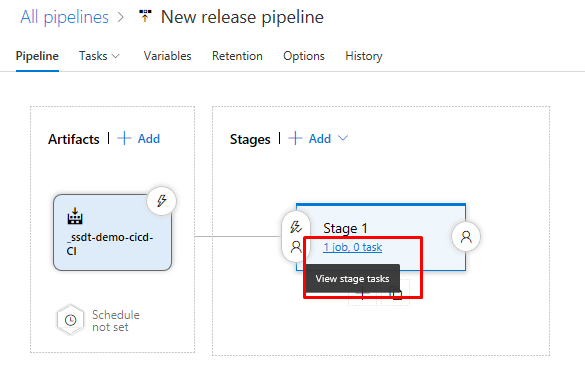This screenshot has height=374, width=585.
Task: Switch to the Variables tab
Action: coord(168,56)
